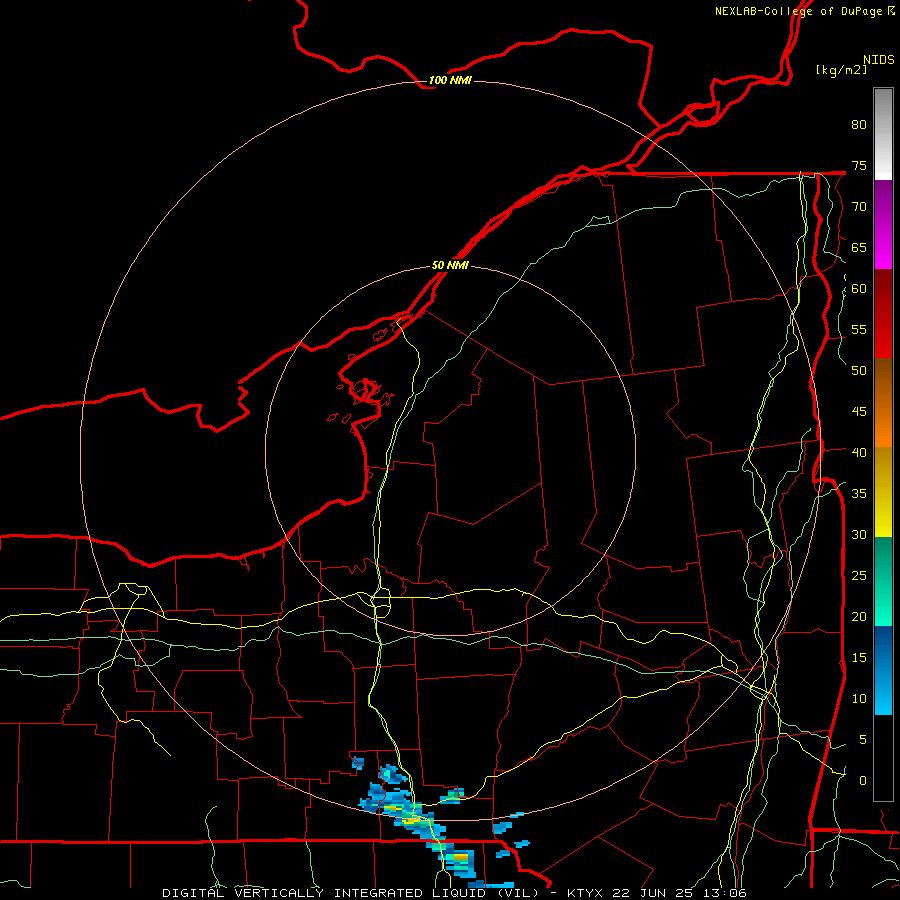Image resolution: width=900 pixels, height=900 pixels.
Task: Click the scale value 60
Action: pyautogui.click(x=859, y=289)
